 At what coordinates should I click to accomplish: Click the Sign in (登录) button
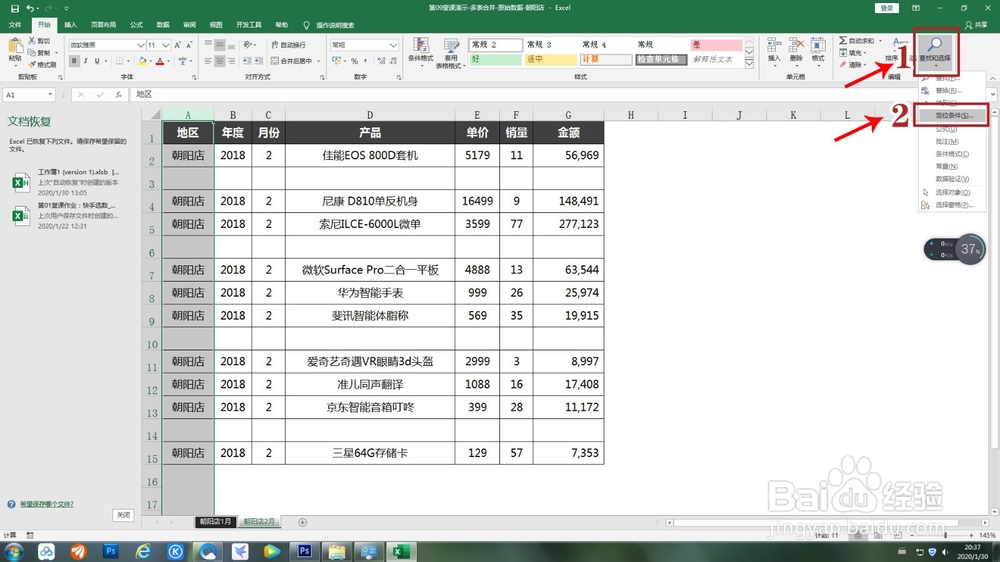(x=887, y=8)
